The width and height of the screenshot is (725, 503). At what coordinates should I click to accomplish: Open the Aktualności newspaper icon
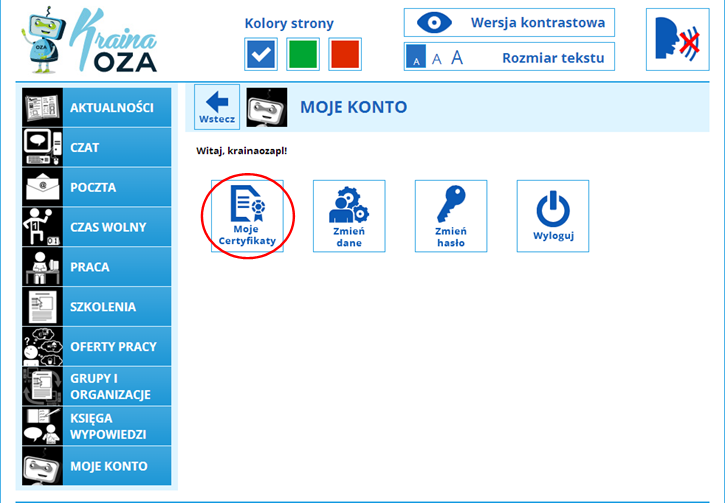click(x=43, y=107)
